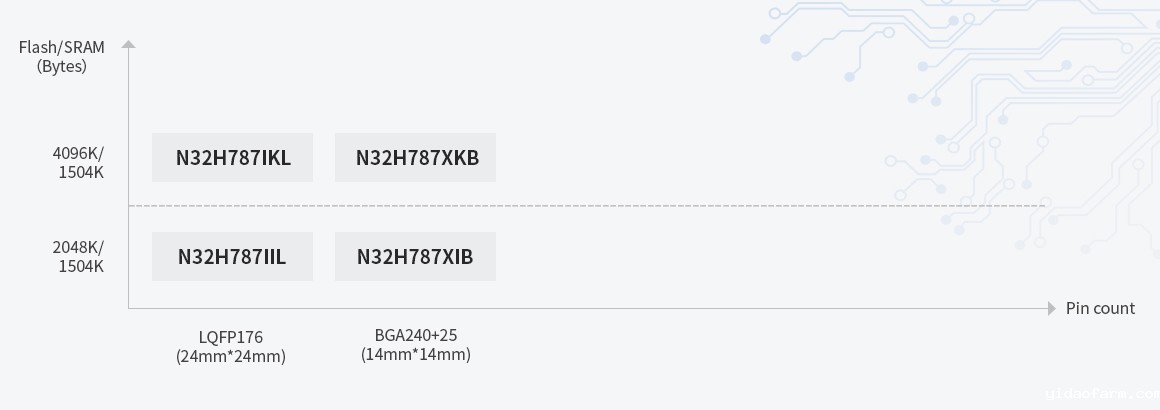Select the 4096K/1504K memory label
Viewport: 1160px width, 410px height.
tap(78, 163)
